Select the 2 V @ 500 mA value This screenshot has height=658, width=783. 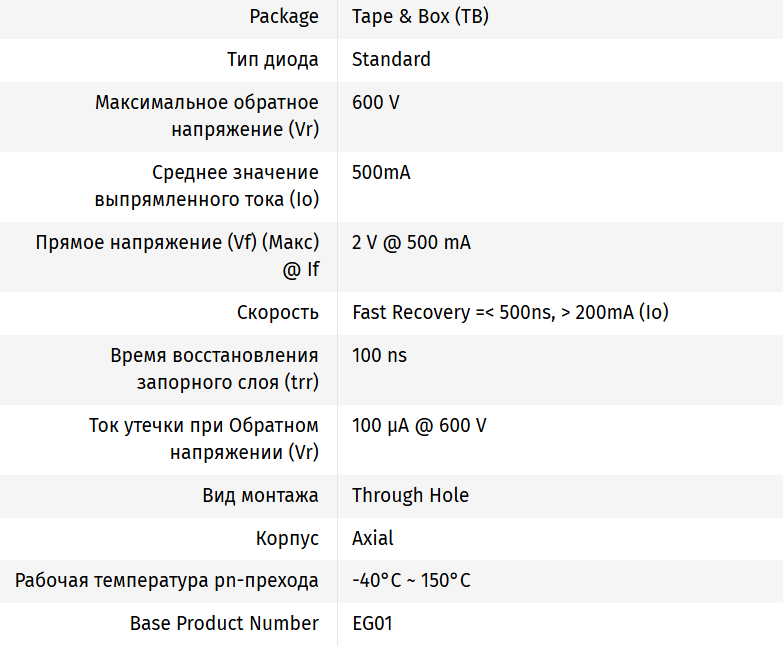coord(411,242)
